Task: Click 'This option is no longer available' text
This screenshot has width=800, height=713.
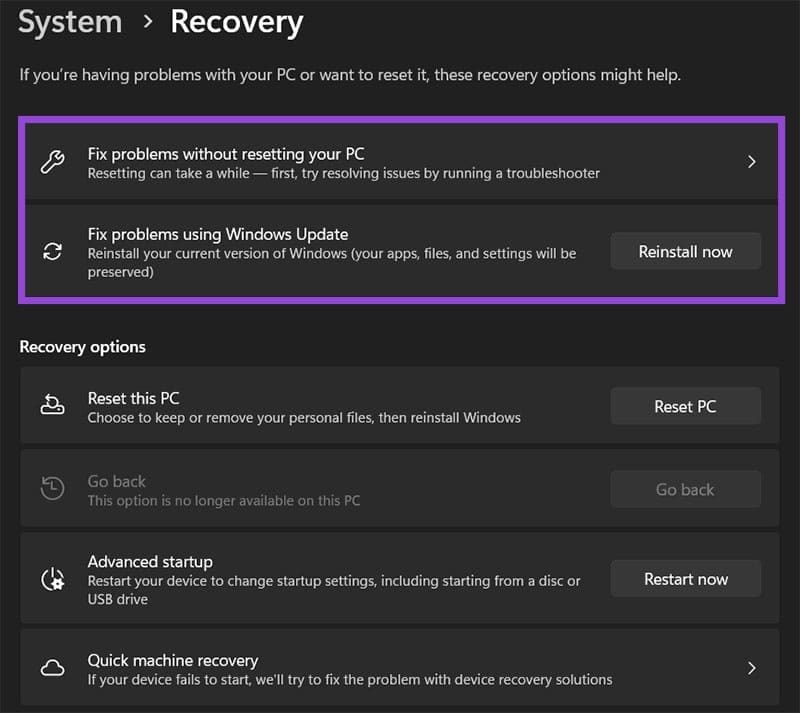Action: tap(224, 500)
